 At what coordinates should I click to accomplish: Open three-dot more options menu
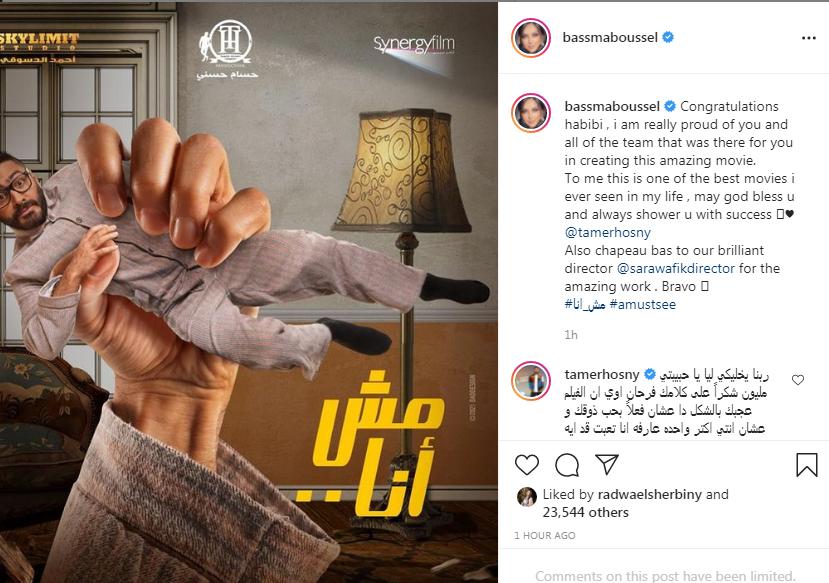pos(808,38)
